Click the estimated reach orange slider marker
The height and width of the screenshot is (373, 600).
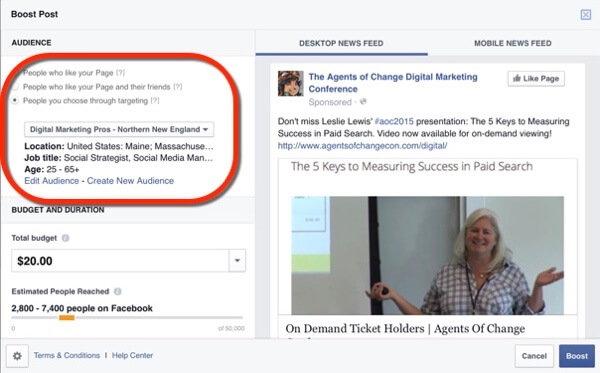click(67, 318)
